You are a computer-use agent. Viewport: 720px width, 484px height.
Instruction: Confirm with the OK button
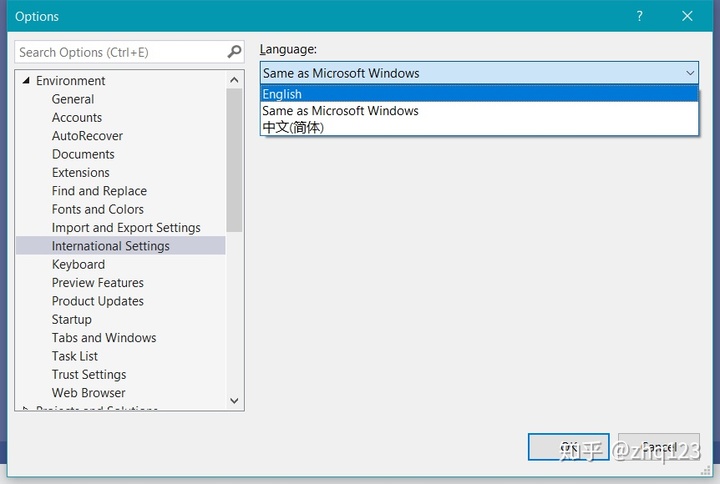pos(568,447)
